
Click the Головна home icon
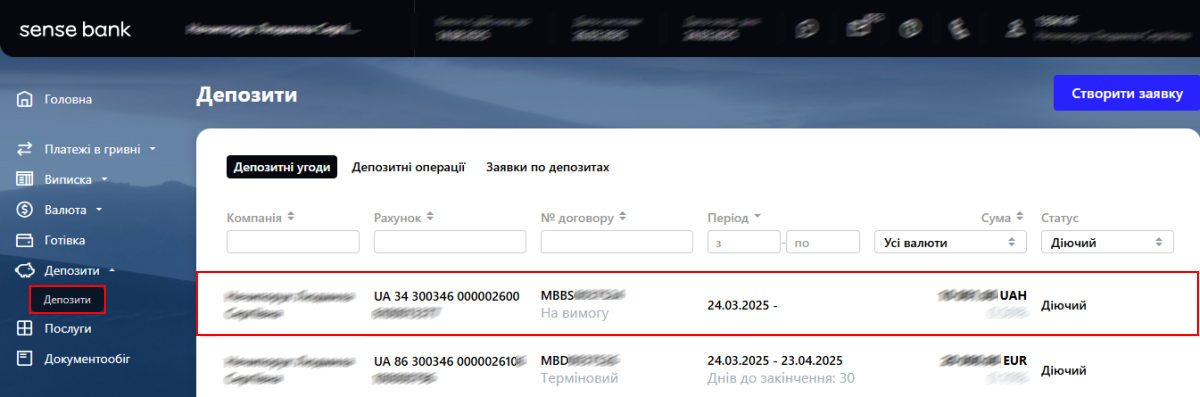pos(25,99)
